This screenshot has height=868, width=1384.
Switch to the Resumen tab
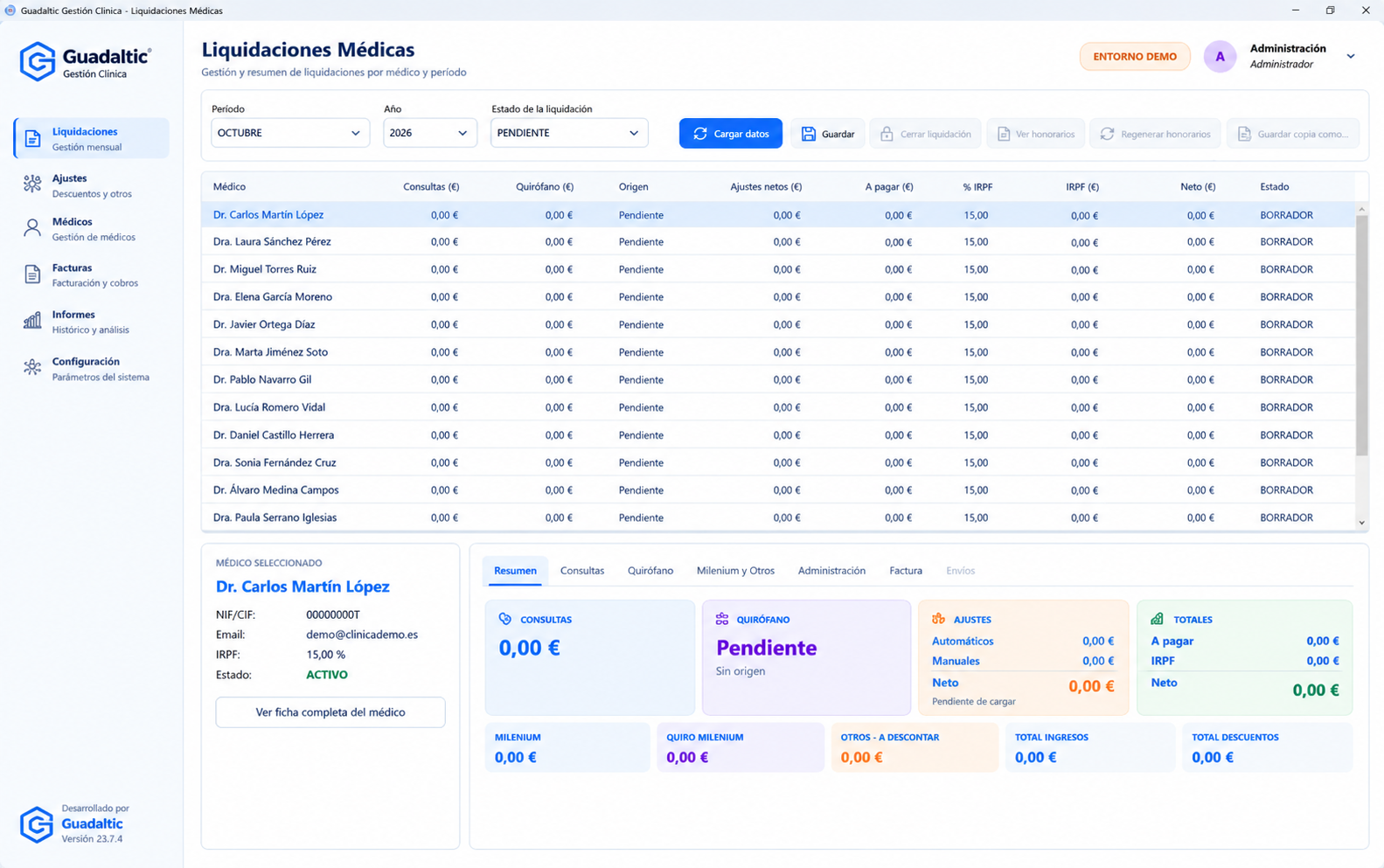515,571
